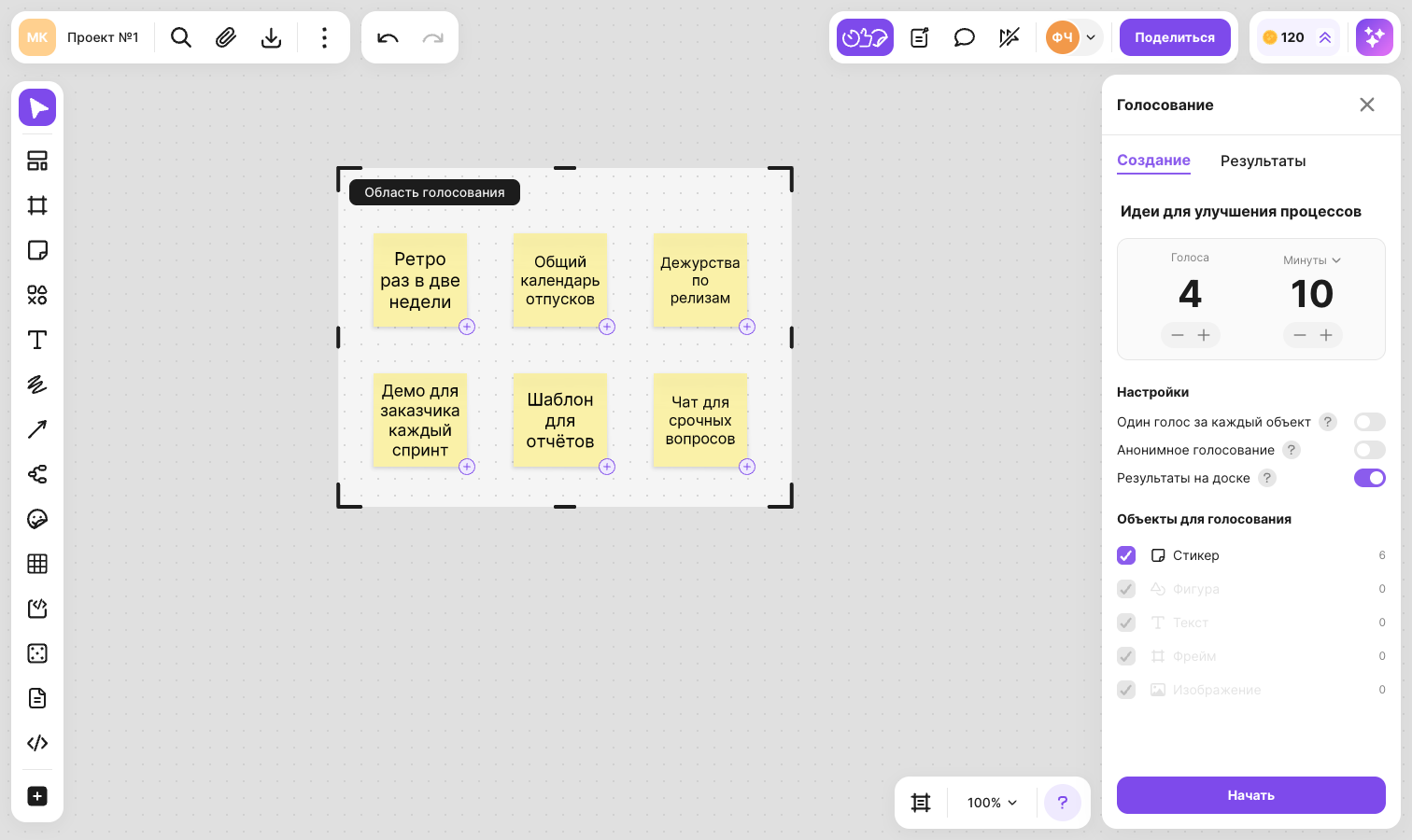Enable 'Анонимное голосование' switch
This screenshot has height=840, width=1412.
(1370, 450)
